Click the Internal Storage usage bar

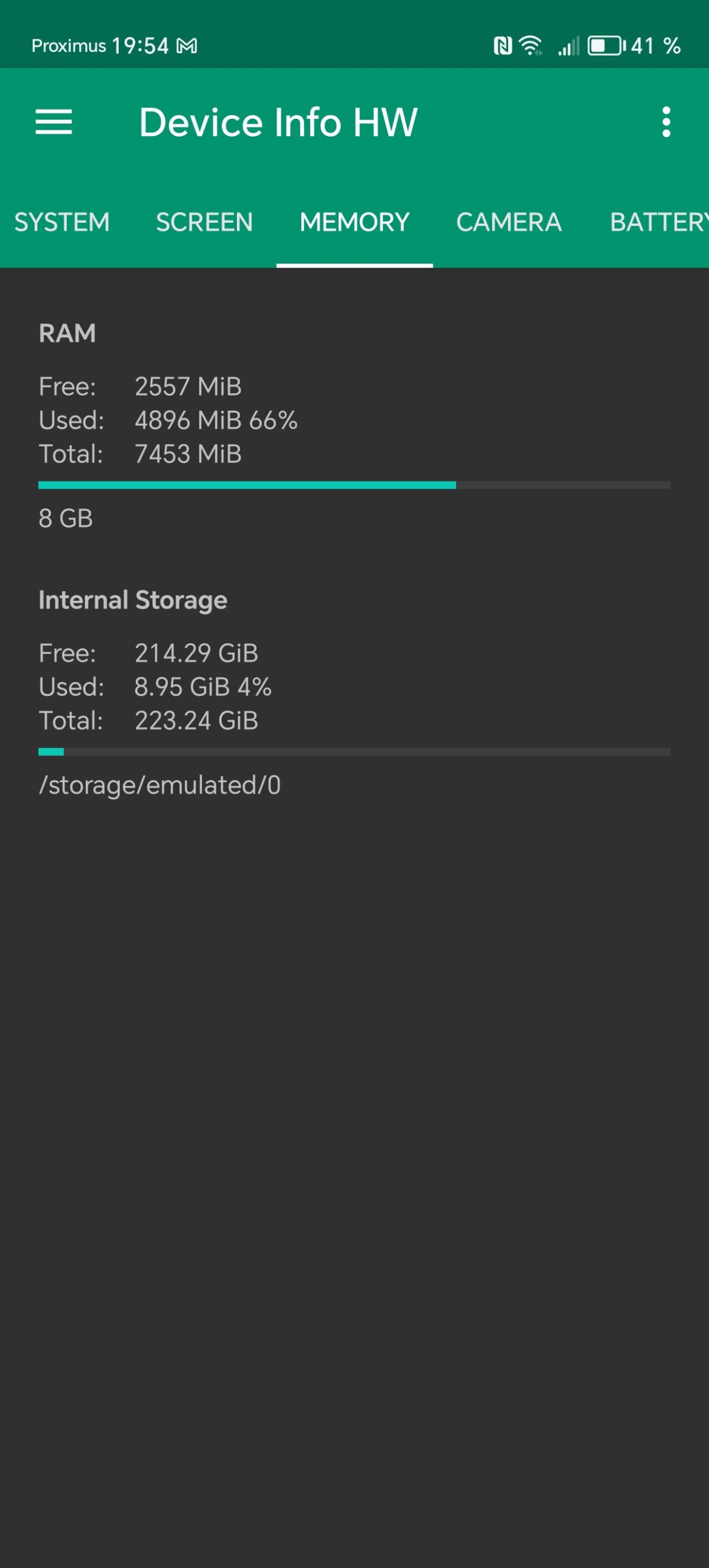point(354,752)
